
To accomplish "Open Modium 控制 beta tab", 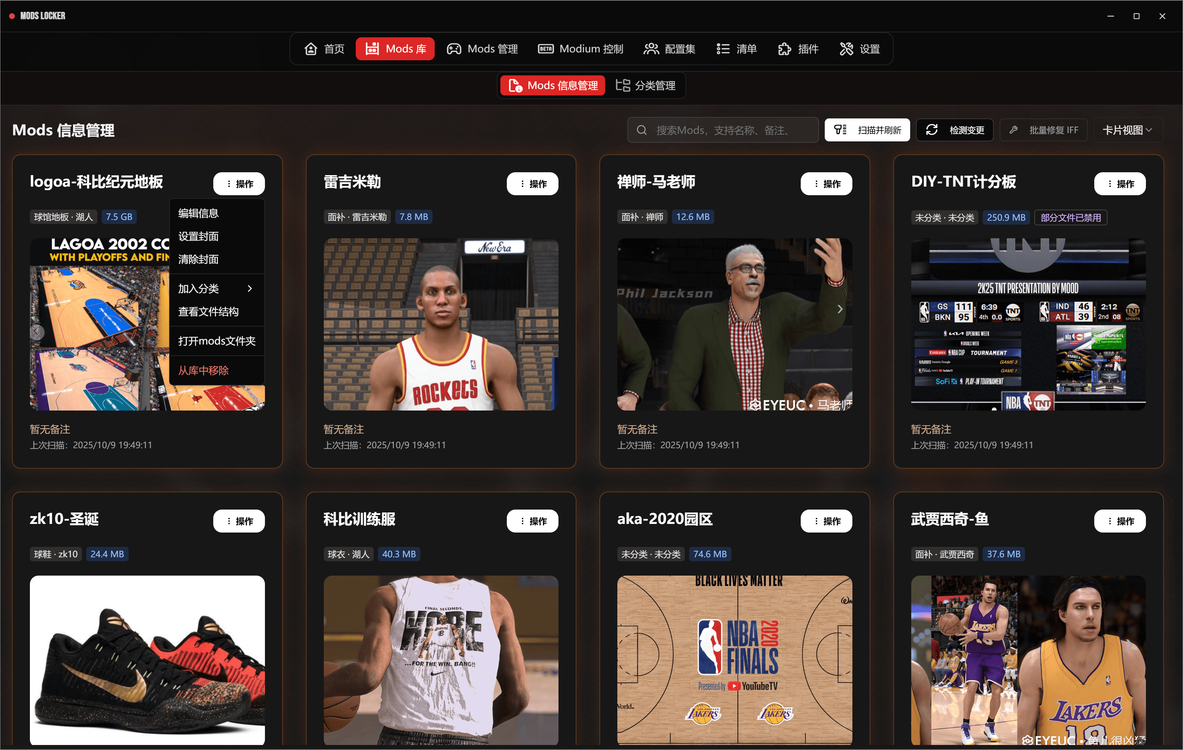I will pyautogui.click(x=580, y=49).
